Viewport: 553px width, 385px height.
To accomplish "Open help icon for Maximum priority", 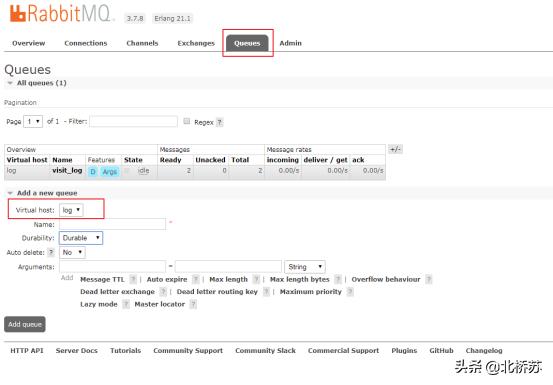I will point(350,292).
